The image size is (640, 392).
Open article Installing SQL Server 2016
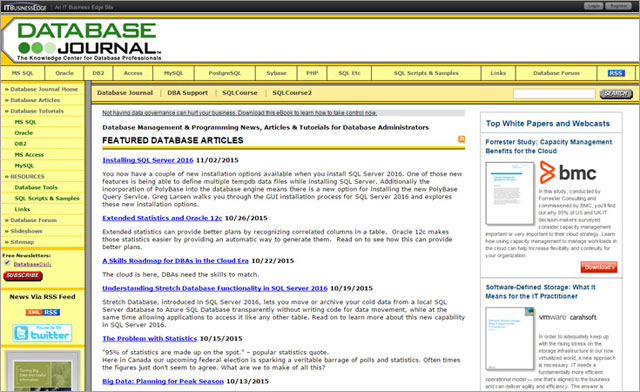(148, 160)
